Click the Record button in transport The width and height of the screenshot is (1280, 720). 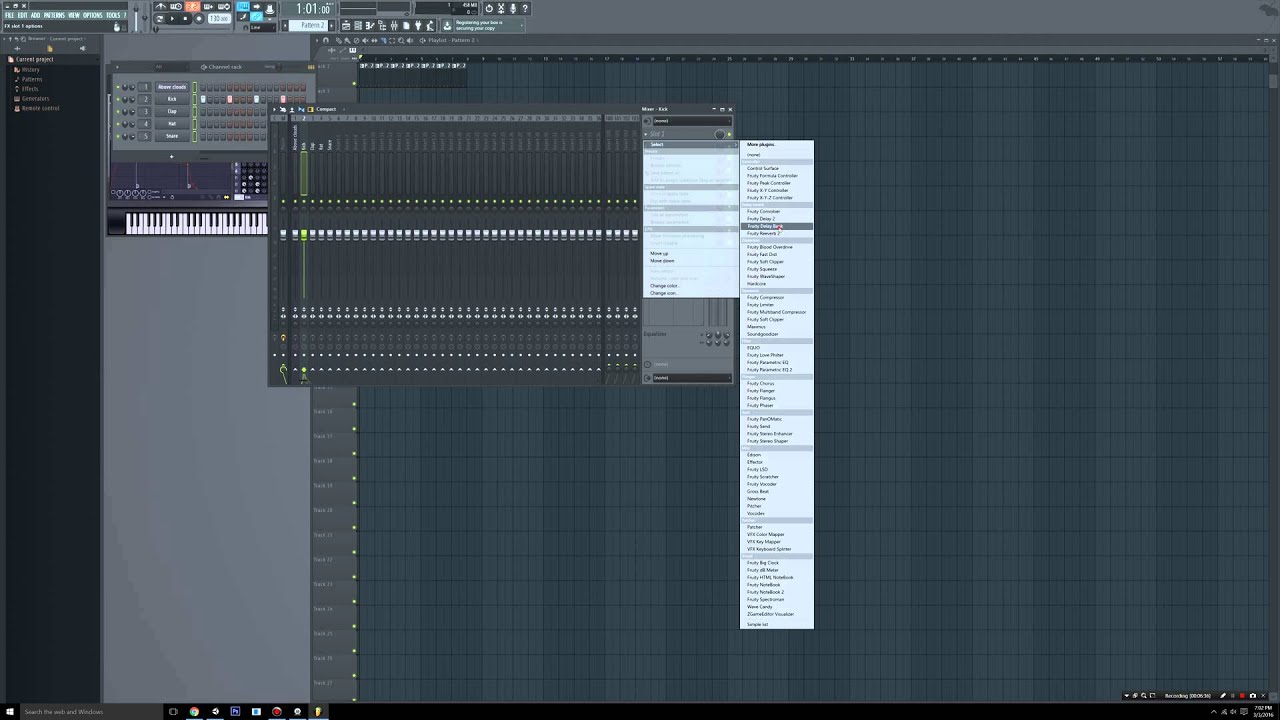[198, 18]
